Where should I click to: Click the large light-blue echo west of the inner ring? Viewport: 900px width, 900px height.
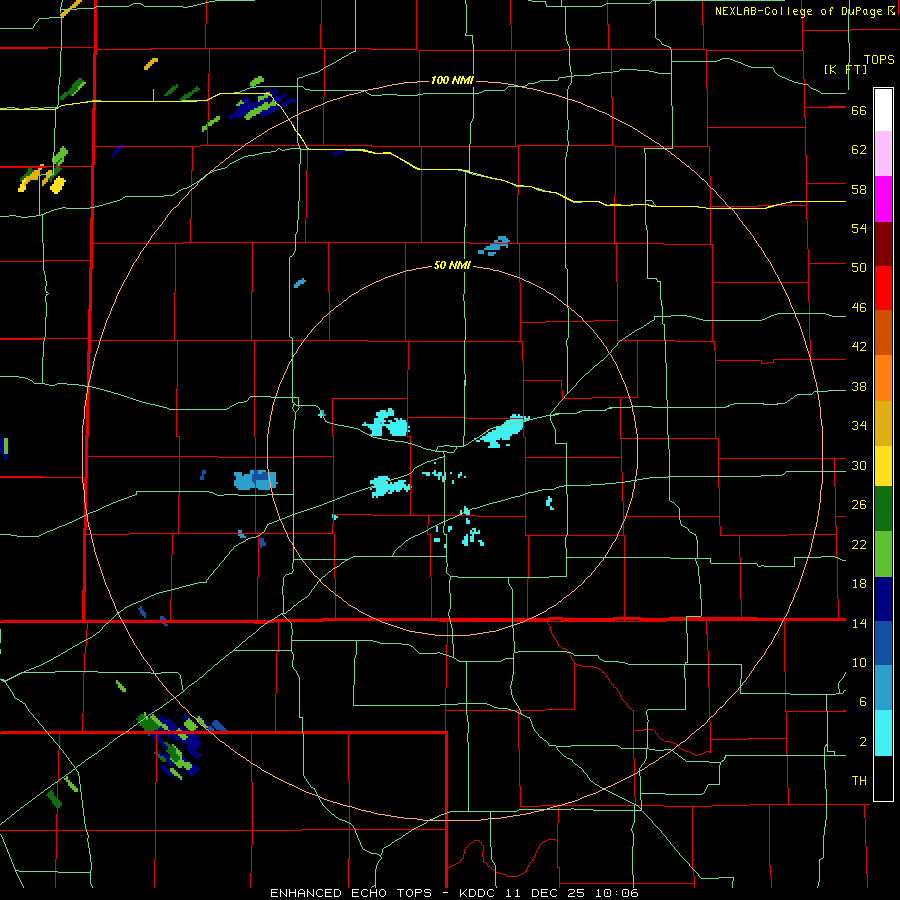pos(255,479)
